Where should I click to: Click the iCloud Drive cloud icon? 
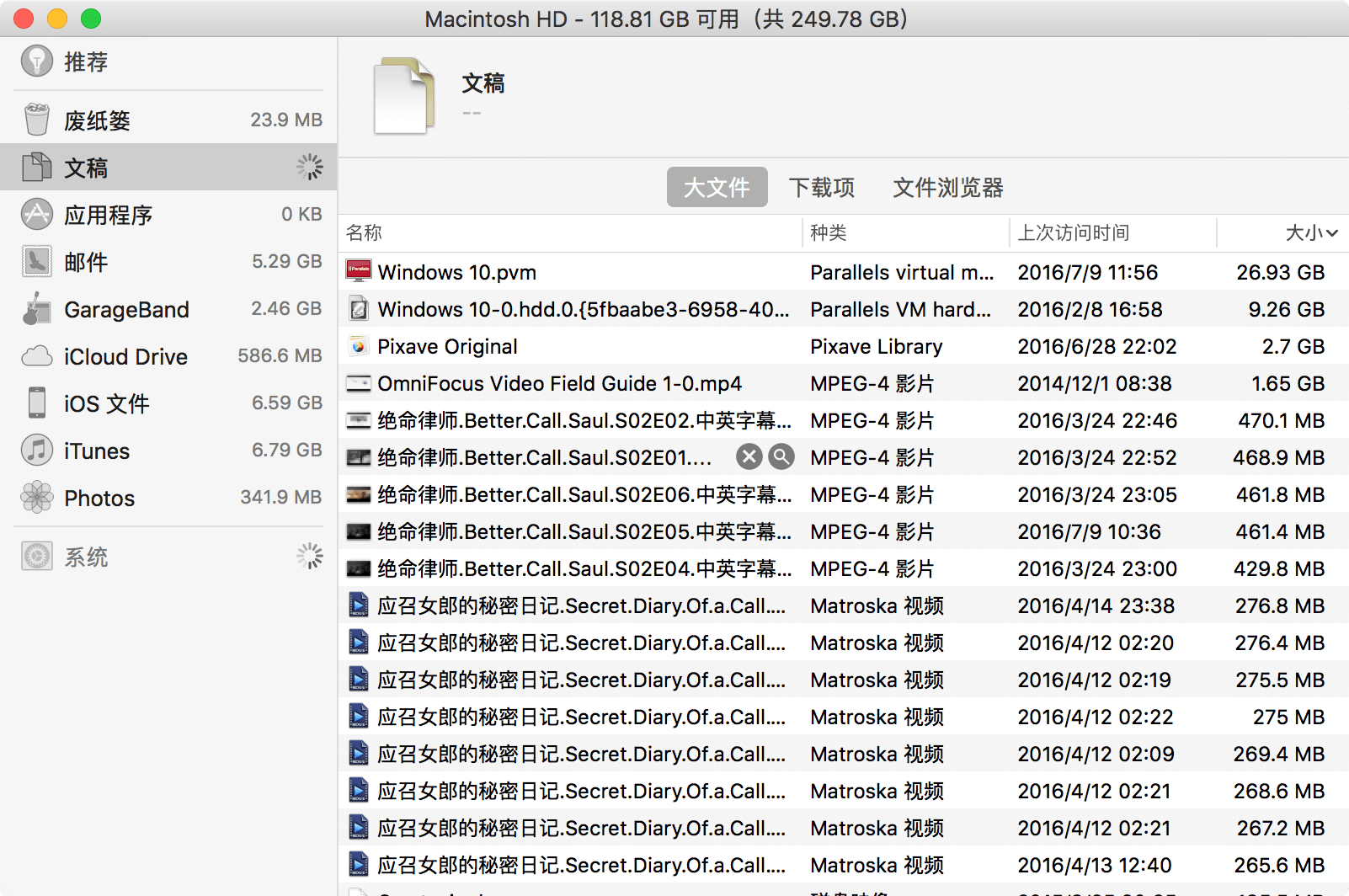click(37, 356)
